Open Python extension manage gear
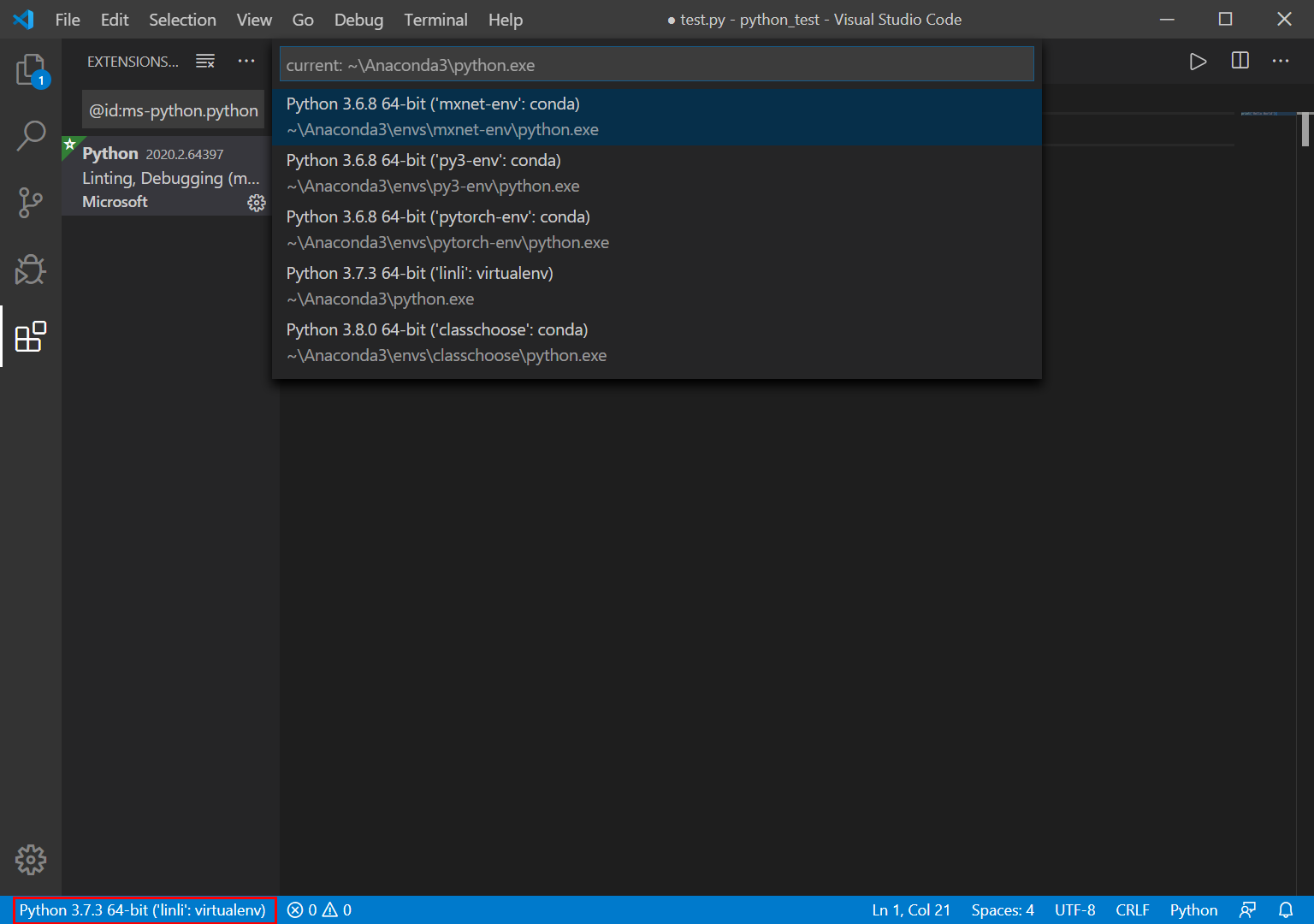 257,203
